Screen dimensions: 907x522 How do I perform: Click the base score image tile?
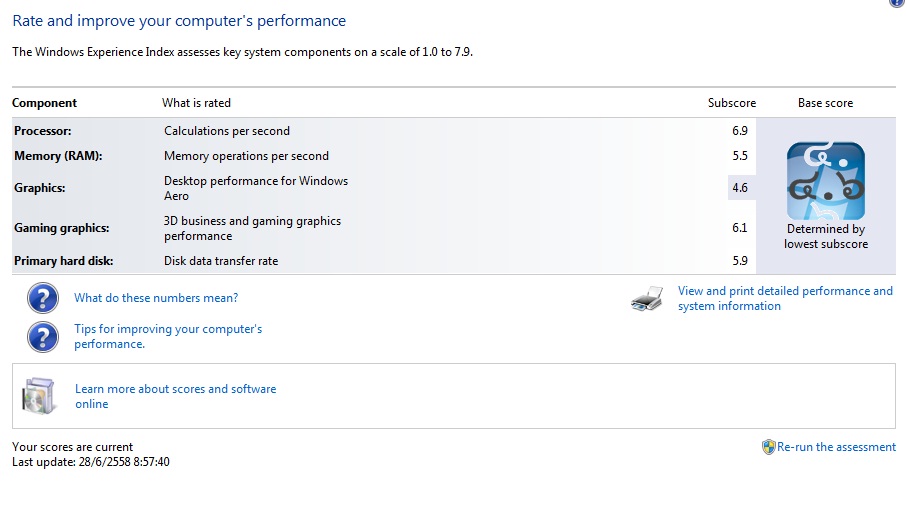tap(825, 181)
